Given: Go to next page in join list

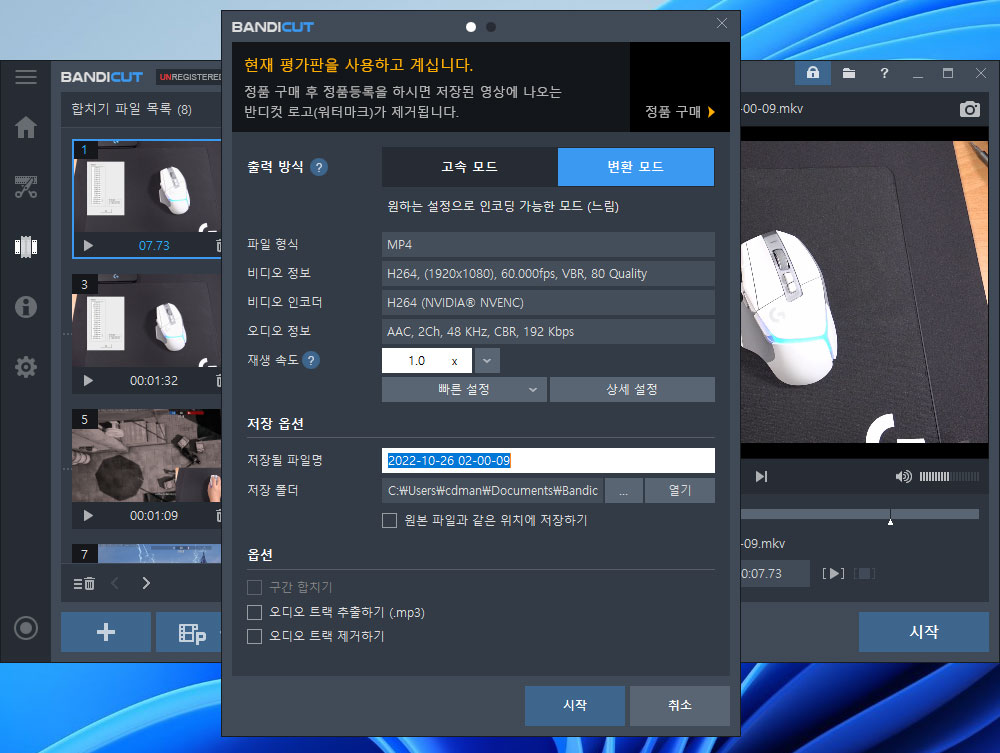Looking at the screenshot, I should 146,583.
